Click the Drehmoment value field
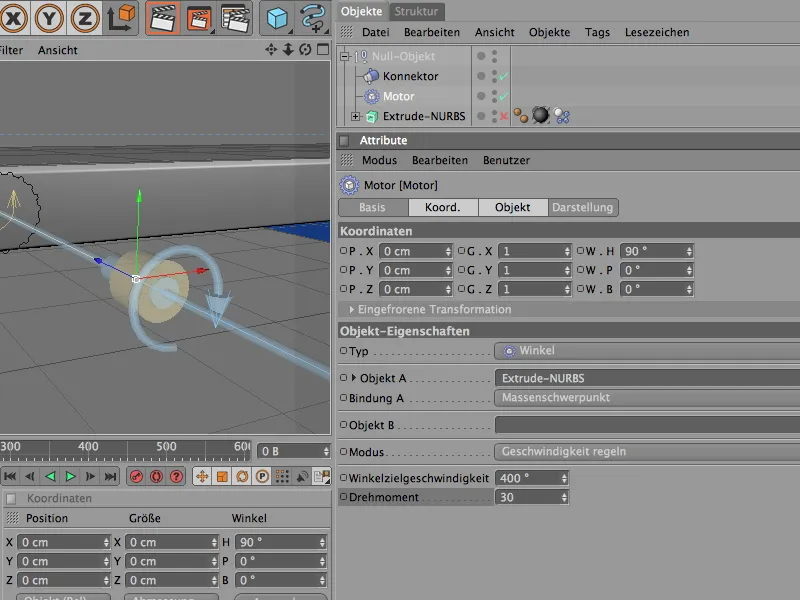This screenshot has height=600, width=800. (523, 497)
